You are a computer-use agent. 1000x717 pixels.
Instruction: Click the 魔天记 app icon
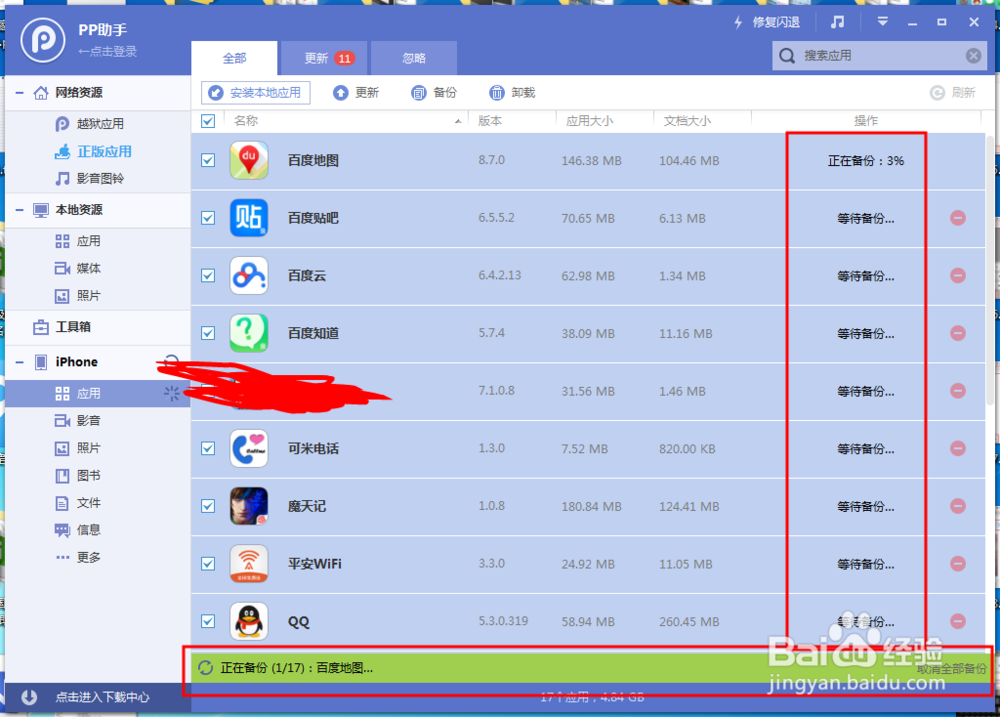pyautogui.click(x=249, y=505)
